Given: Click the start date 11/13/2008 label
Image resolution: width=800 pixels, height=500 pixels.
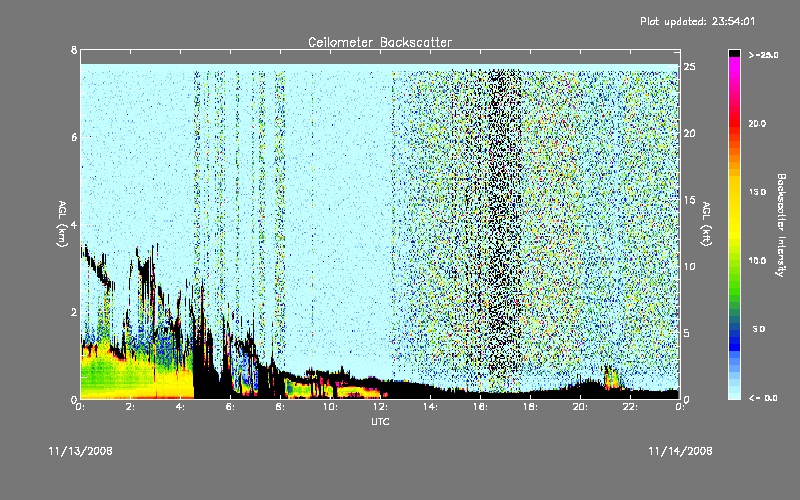Looking at the screenshot, I should click(80, 451).
